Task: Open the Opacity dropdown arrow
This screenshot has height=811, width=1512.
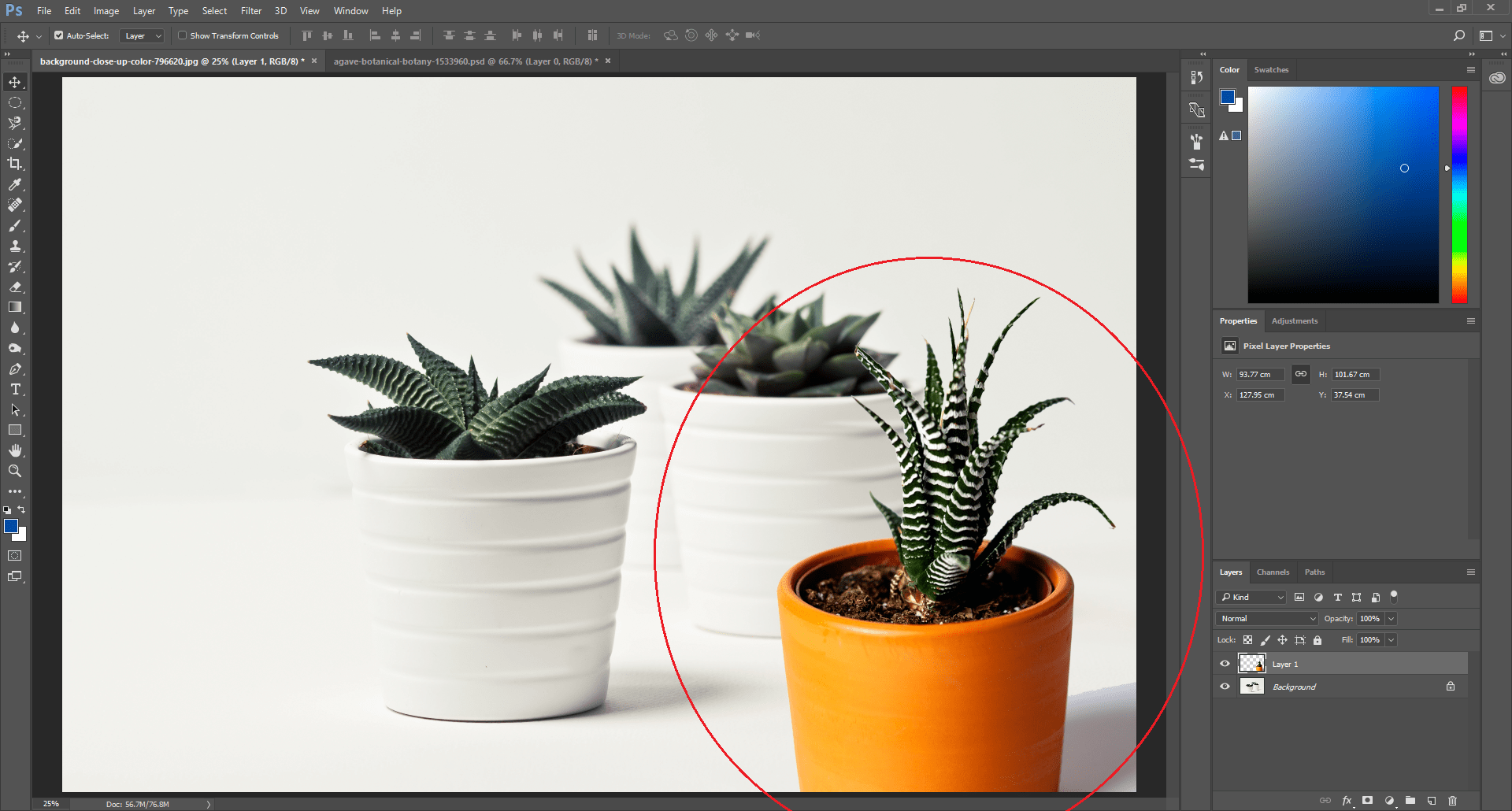Action: tap(1392, 619)
